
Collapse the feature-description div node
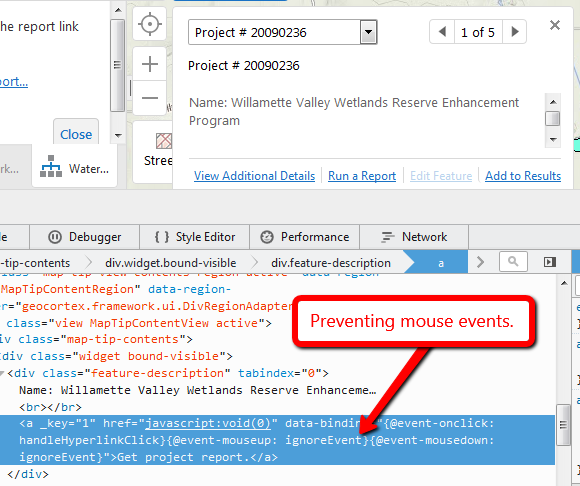click(x=2, y=373)
